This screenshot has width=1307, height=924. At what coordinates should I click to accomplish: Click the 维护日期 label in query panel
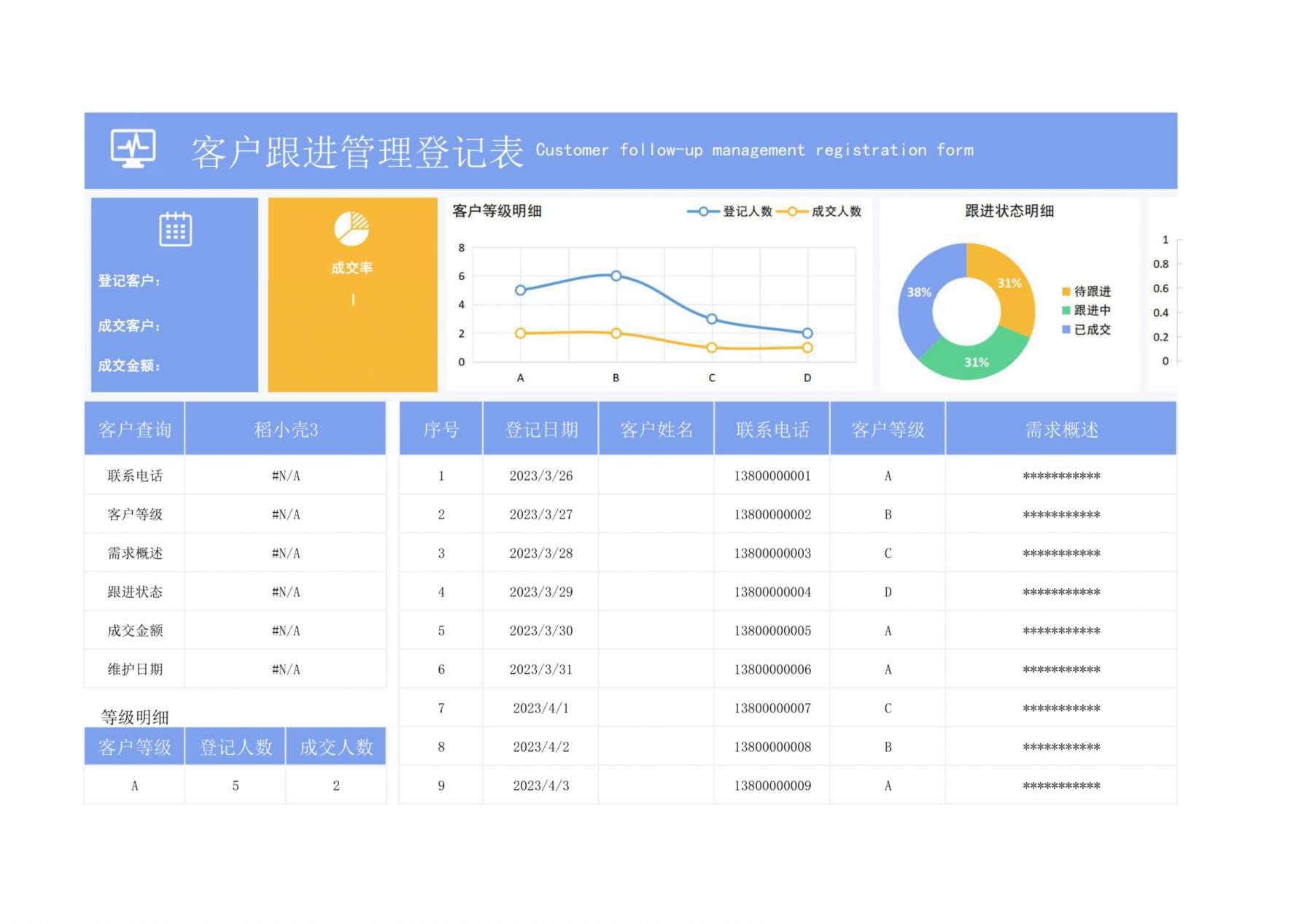click(x=135, y=669)
